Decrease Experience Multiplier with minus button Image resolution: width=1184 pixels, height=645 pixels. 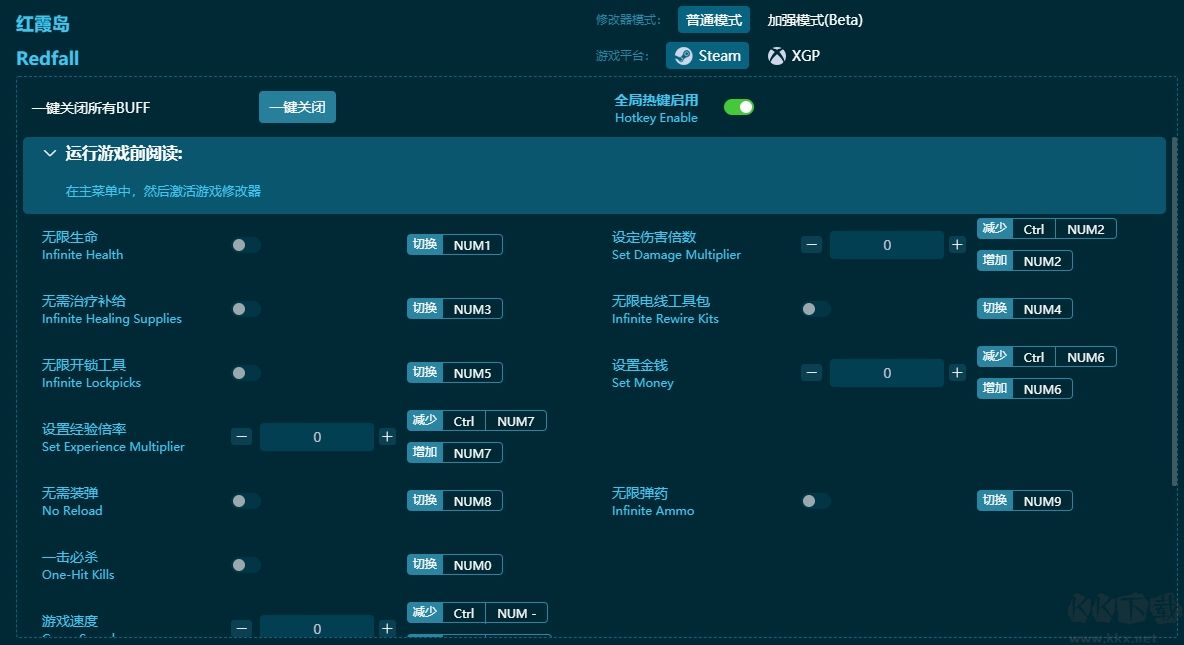point(242,437)
